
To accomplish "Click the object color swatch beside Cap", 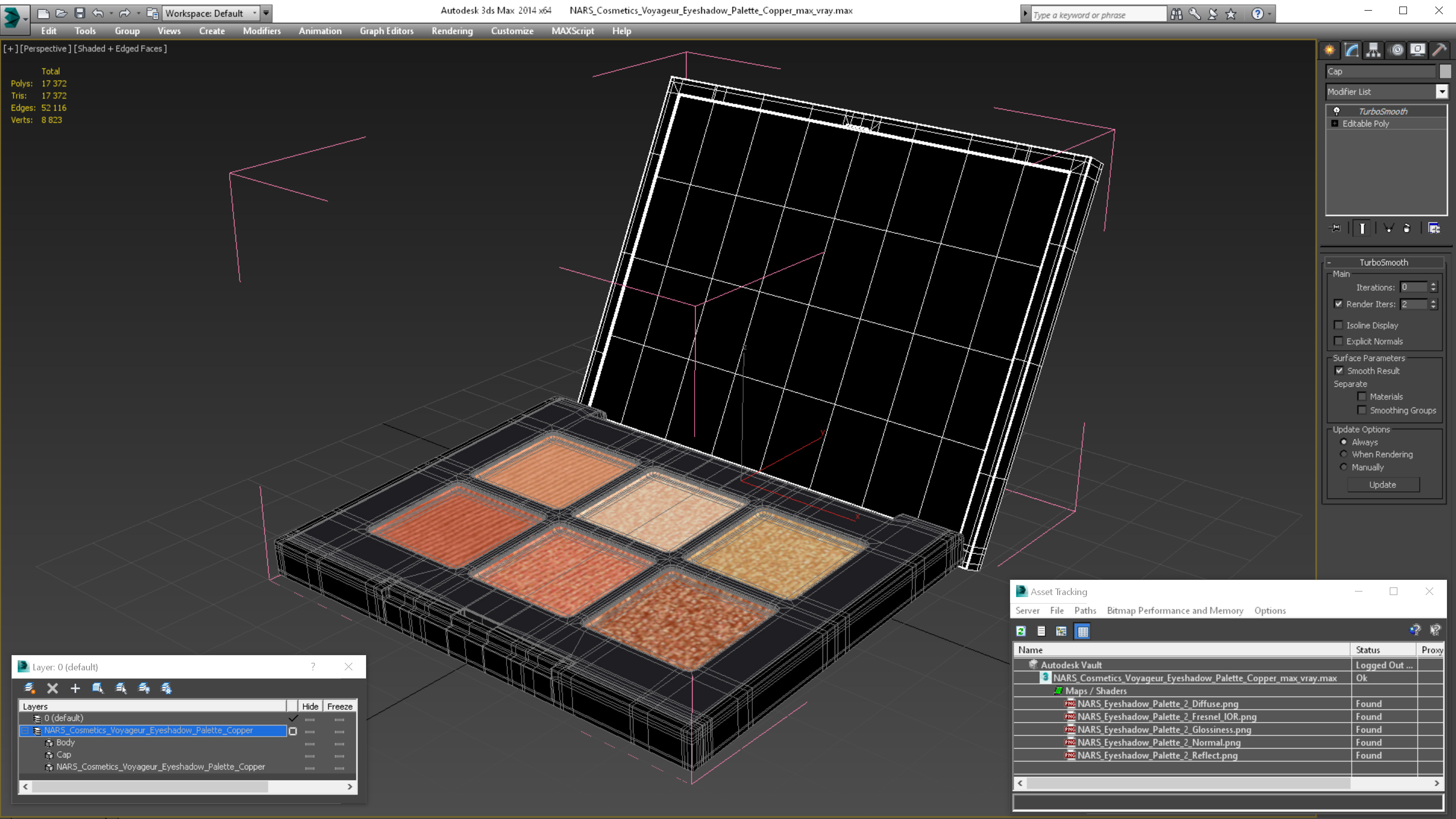I will [1445, 71].
